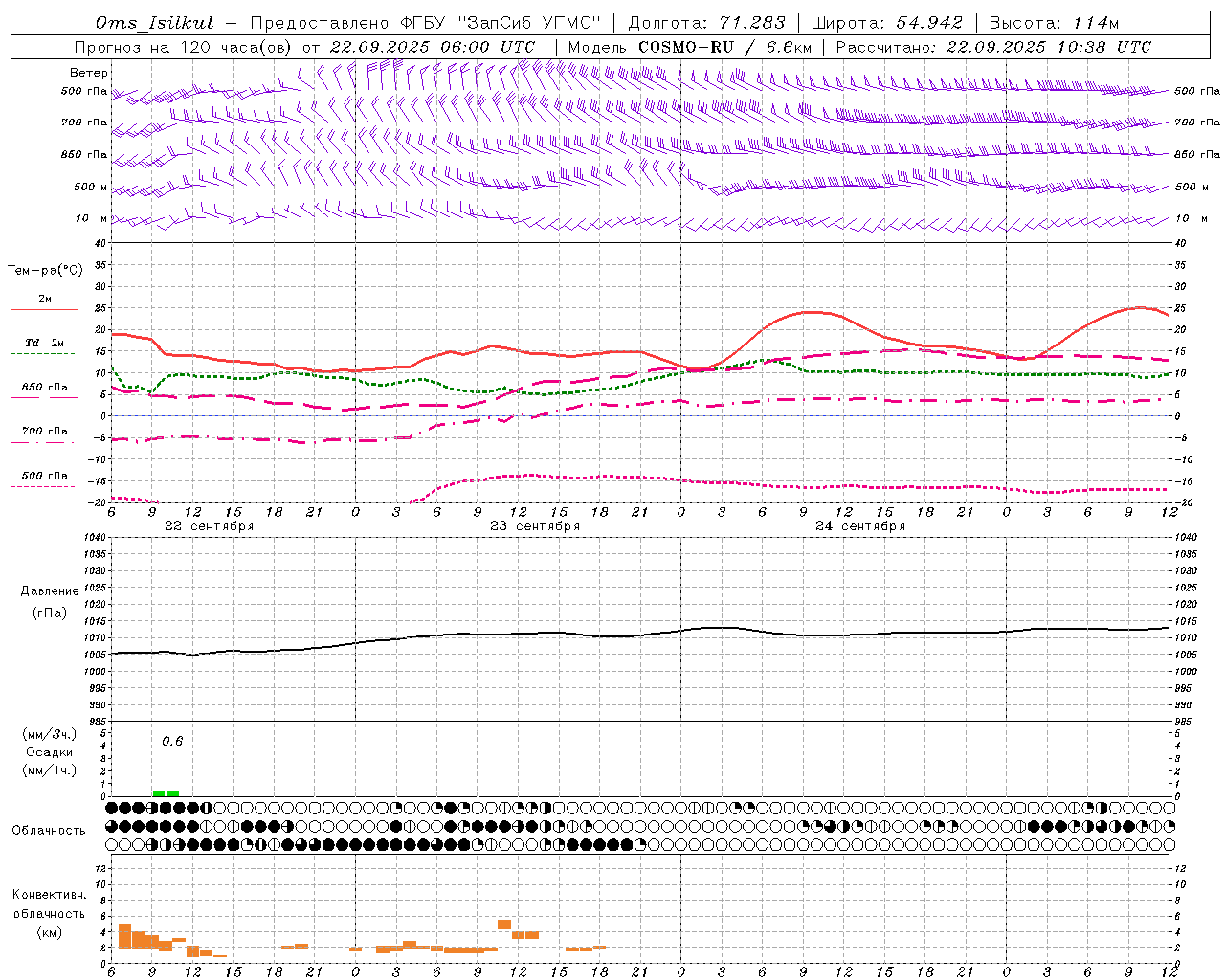Select the Модель COSMO-RU / 6.6км text
This screenshot has height=980, width=1225.
tap(690, 47)
